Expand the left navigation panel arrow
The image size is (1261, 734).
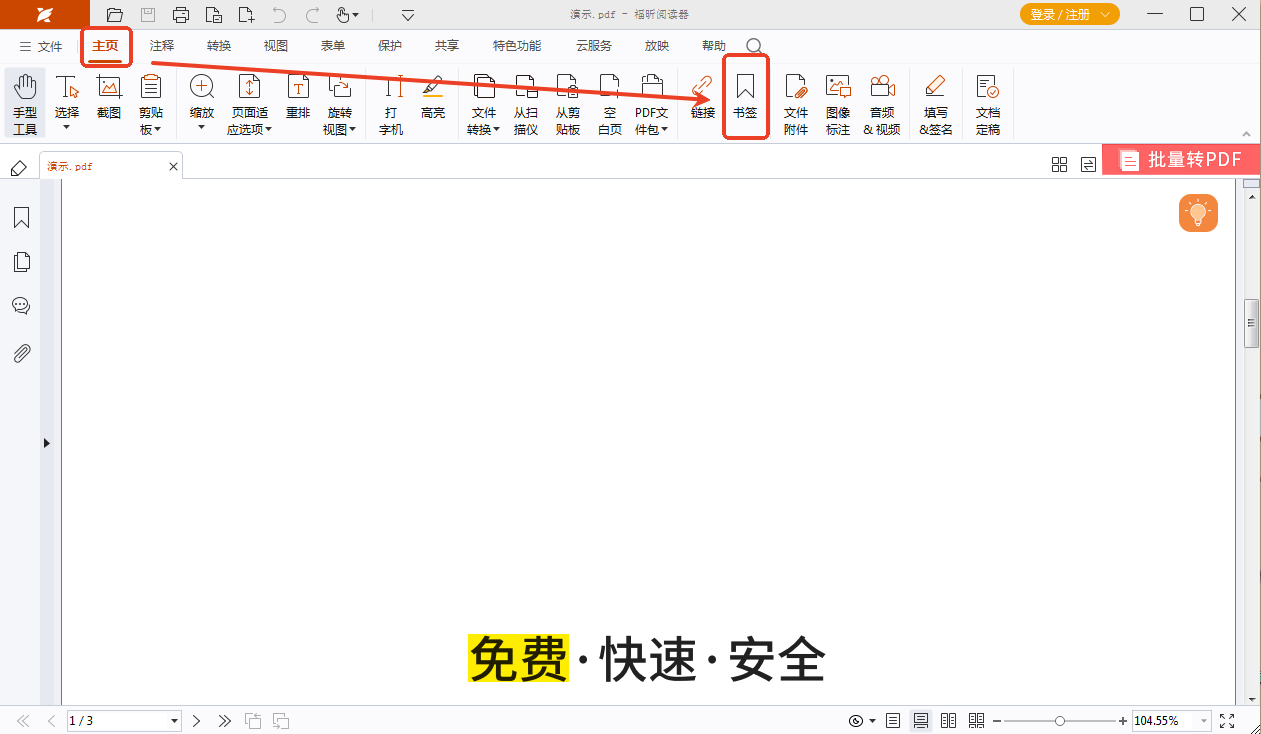point(47,443)
